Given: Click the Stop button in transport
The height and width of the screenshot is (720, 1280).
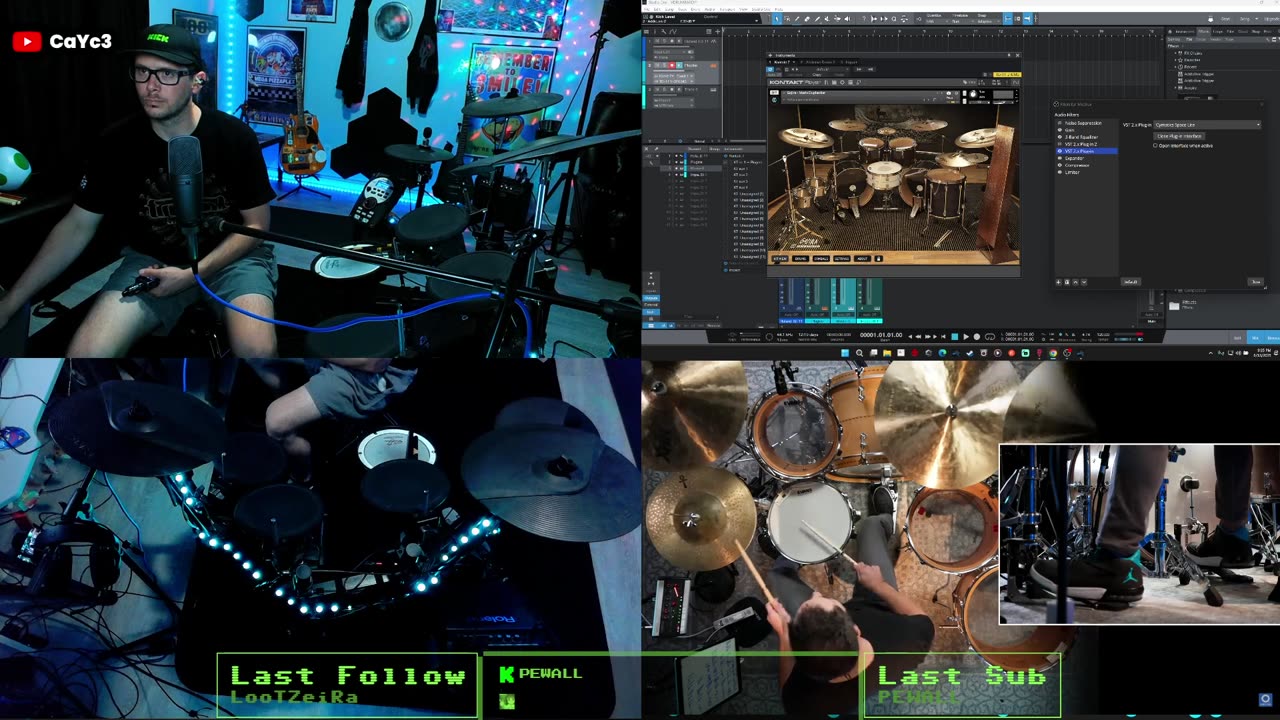Looking at the screenshot, I should coord(955,336).
